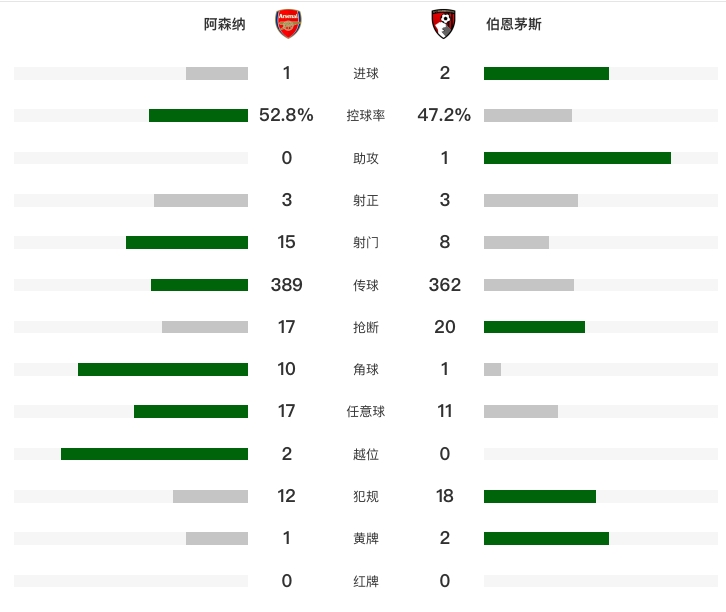Click the 红牌 stat label
Image resolution: width=726 pixels, height=612 pixels.
(x=366, y=581)
